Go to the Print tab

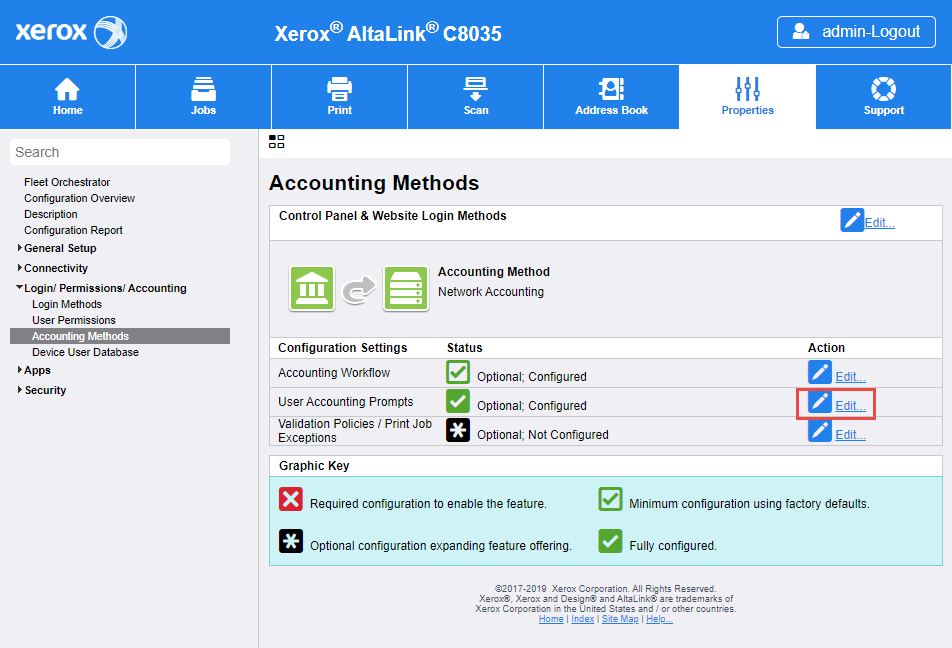click(339, 97)
